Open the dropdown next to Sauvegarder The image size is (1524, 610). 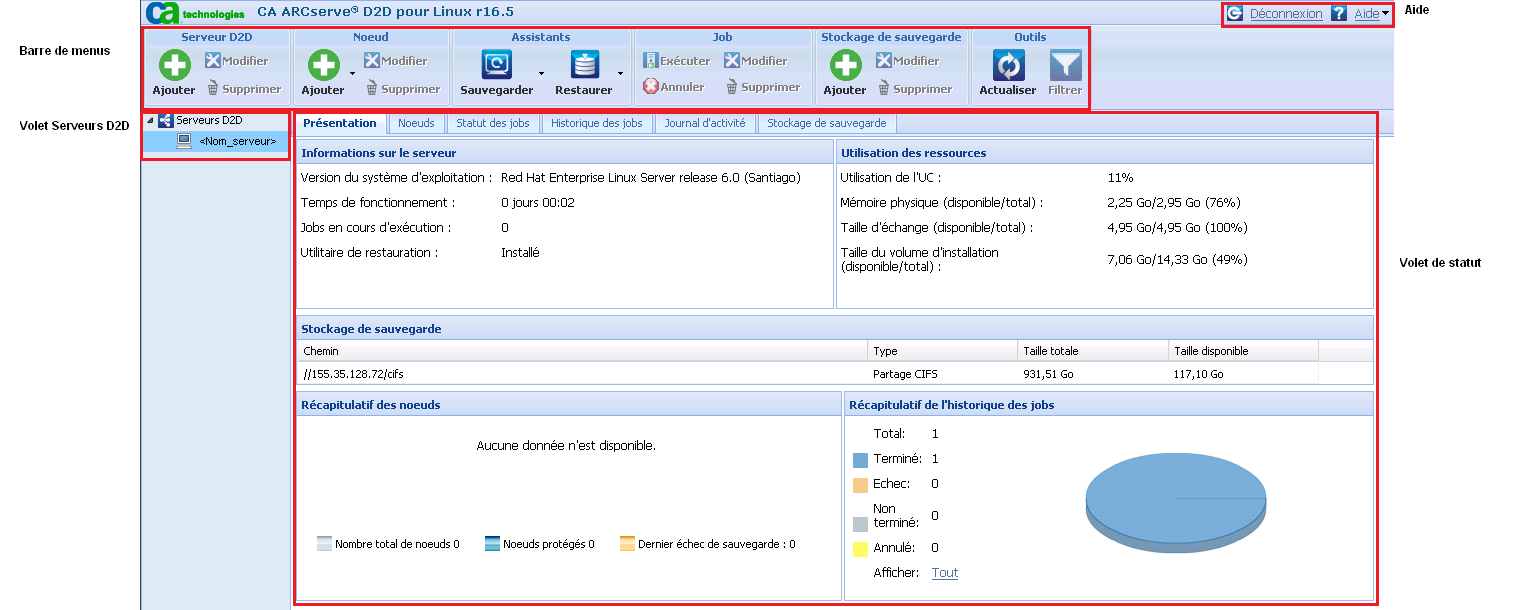pyautogui.click(x=539, y=75)
